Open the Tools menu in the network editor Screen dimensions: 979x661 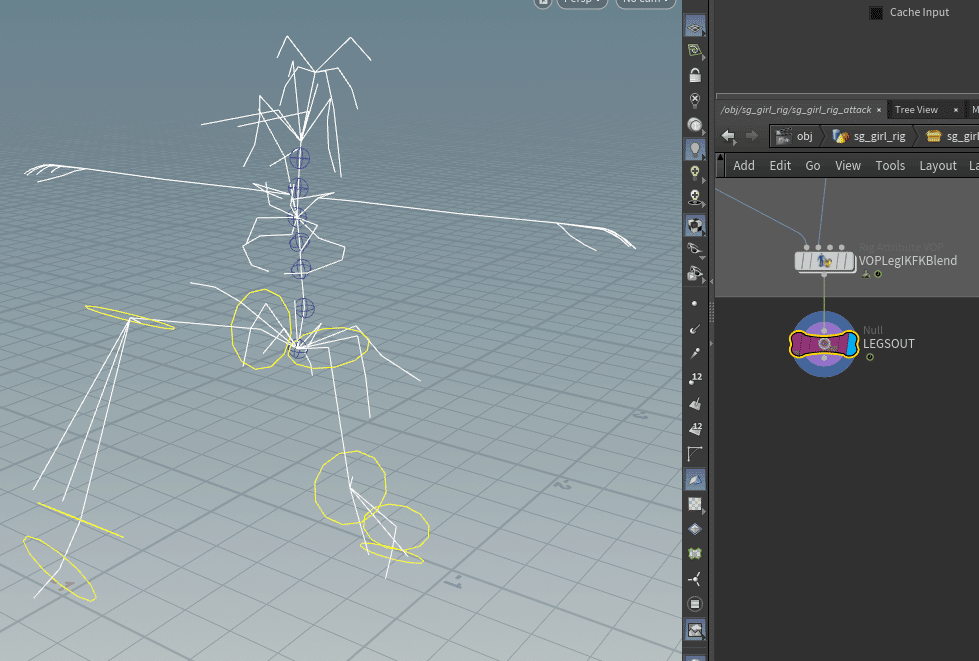[x=890, y=165]
